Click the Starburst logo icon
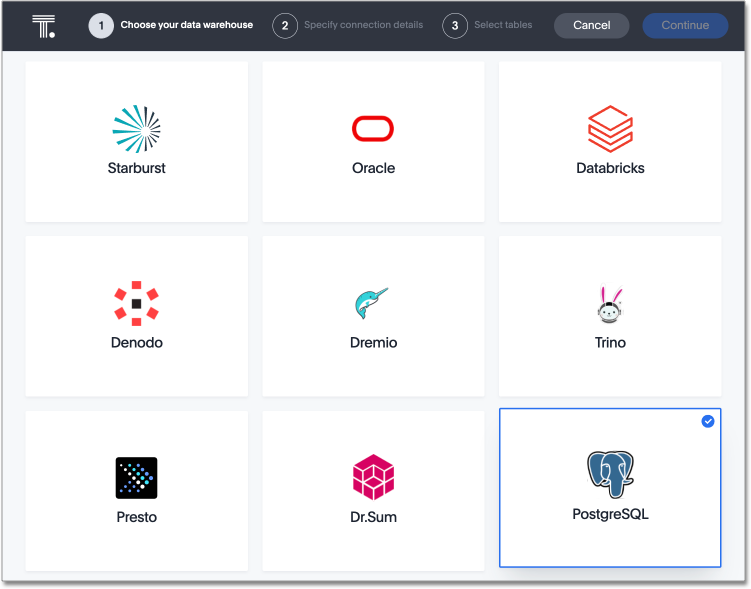 point(136,129)
